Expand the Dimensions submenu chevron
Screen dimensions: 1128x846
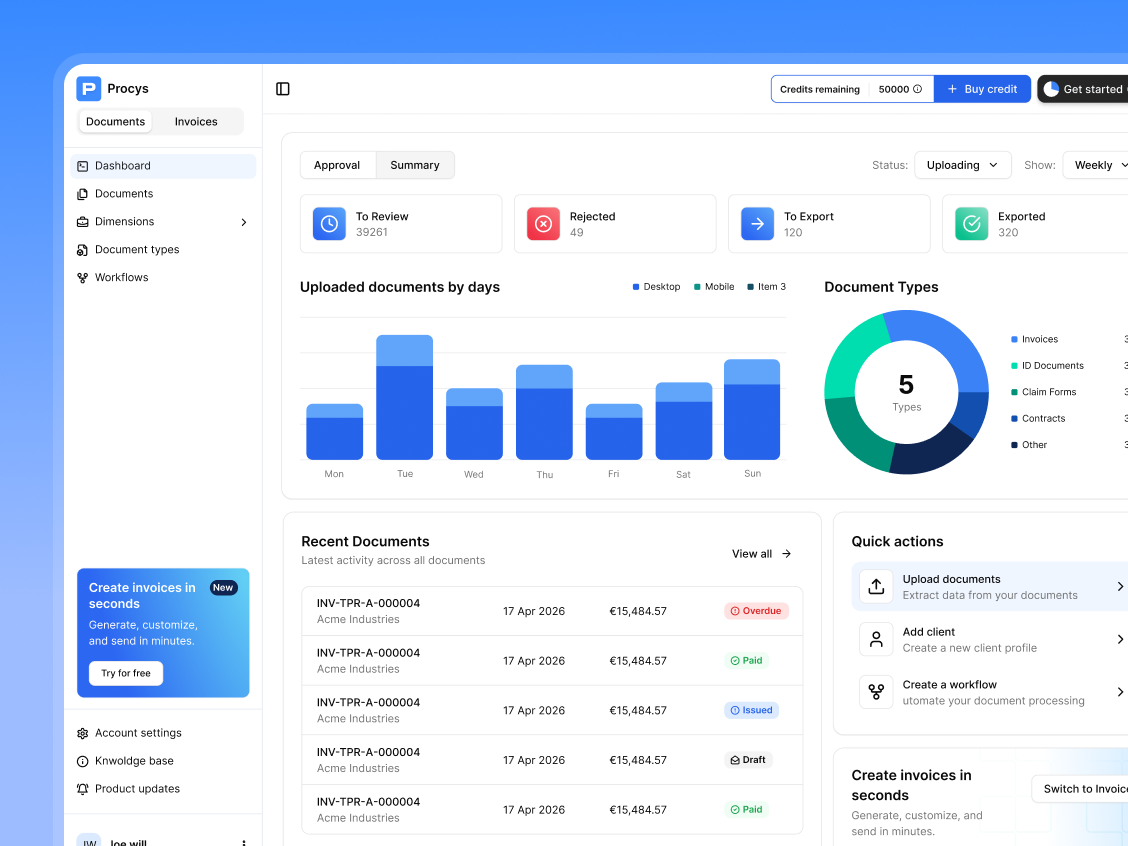click(x=244, y=222)
